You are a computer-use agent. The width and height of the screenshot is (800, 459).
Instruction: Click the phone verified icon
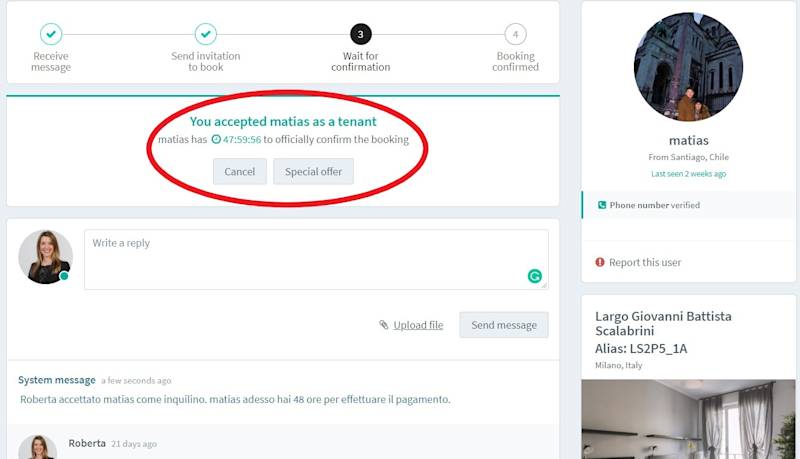click(x=602, y=205)
